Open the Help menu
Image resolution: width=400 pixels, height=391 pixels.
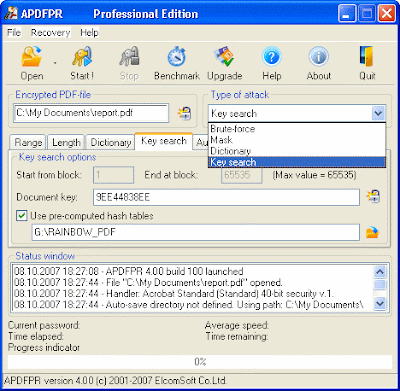point(89,33)
